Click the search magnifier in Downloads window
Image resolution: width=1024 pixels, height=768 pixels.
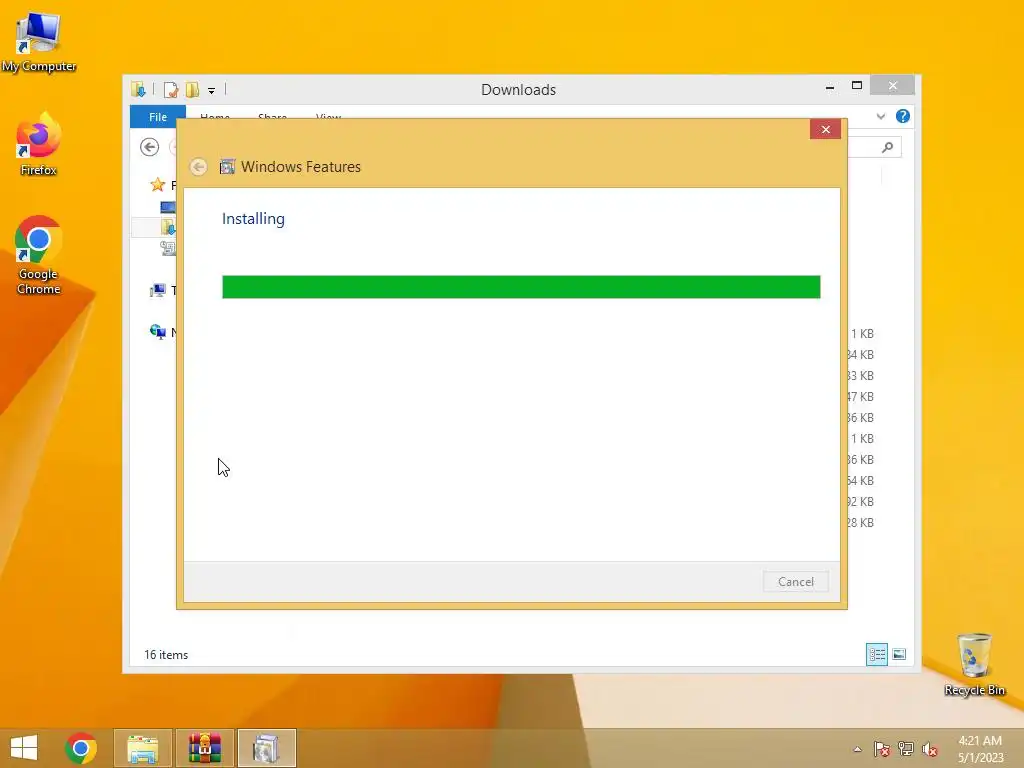[x=887, y=148]
